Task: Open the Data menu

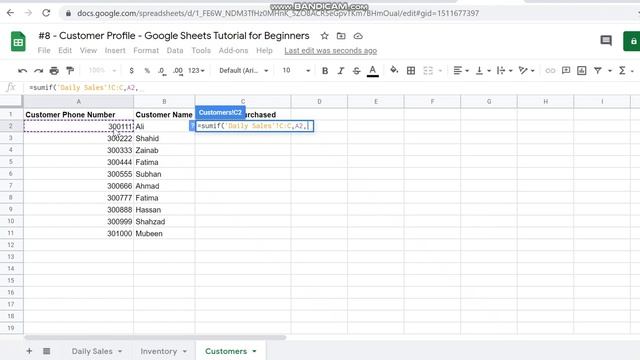Action: pos(175,51)
